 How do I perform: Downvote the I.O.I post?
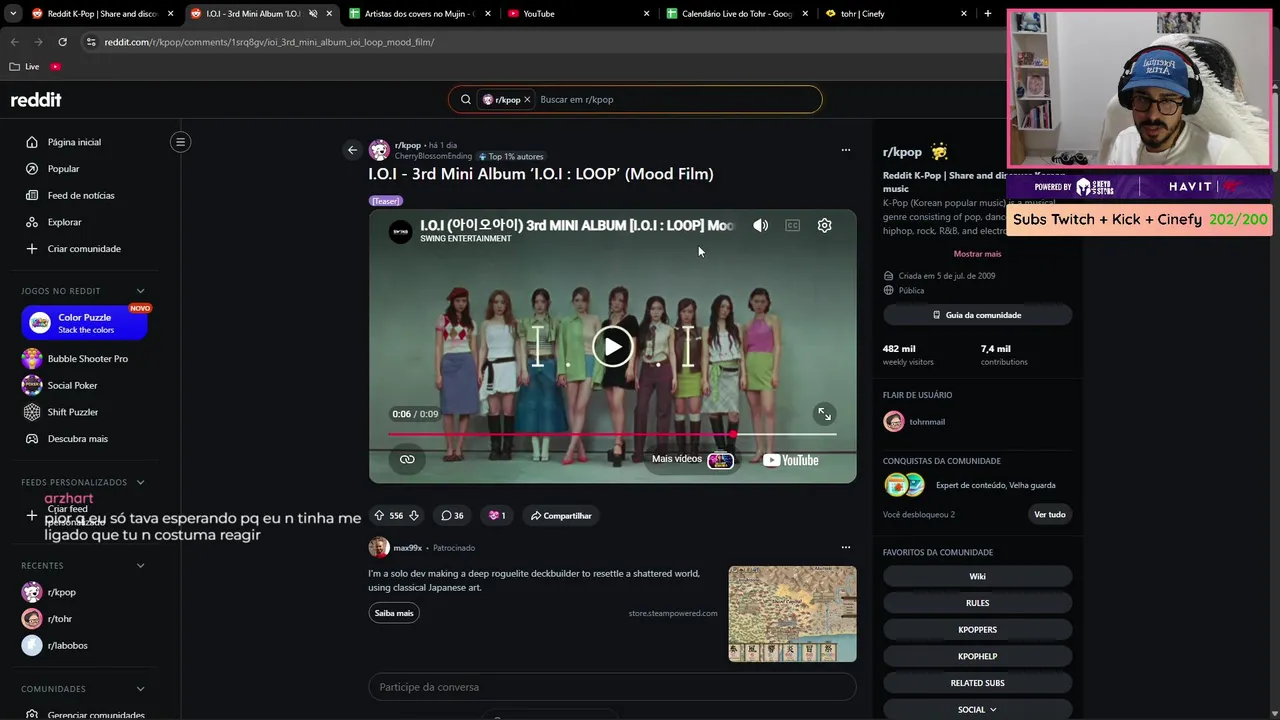(414, 516)
